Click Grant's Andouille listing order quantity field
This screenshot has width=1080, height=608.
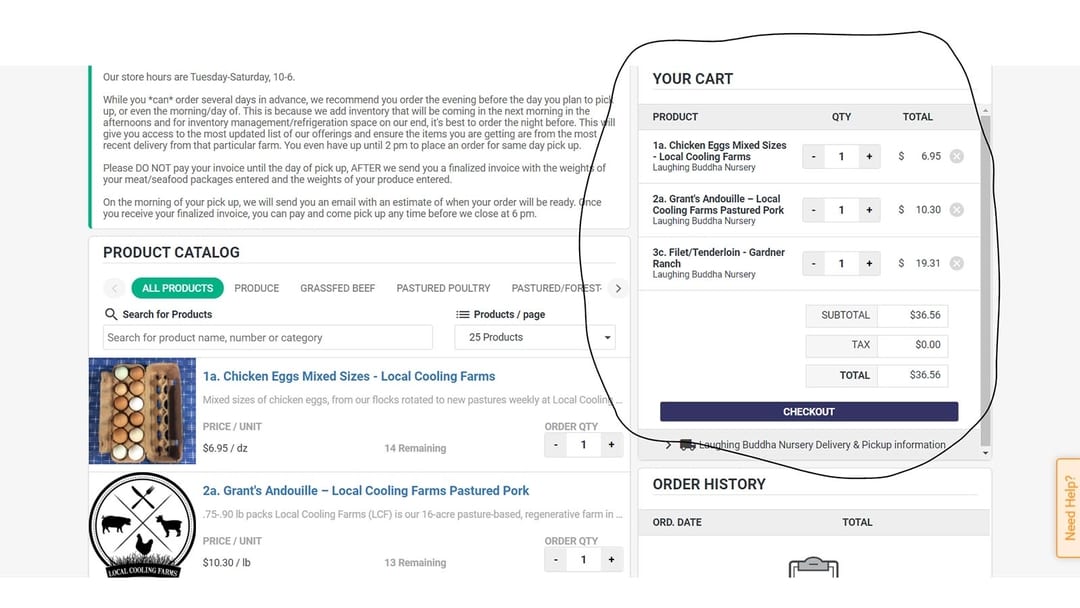pyautogui.click(x=583, y=560)
